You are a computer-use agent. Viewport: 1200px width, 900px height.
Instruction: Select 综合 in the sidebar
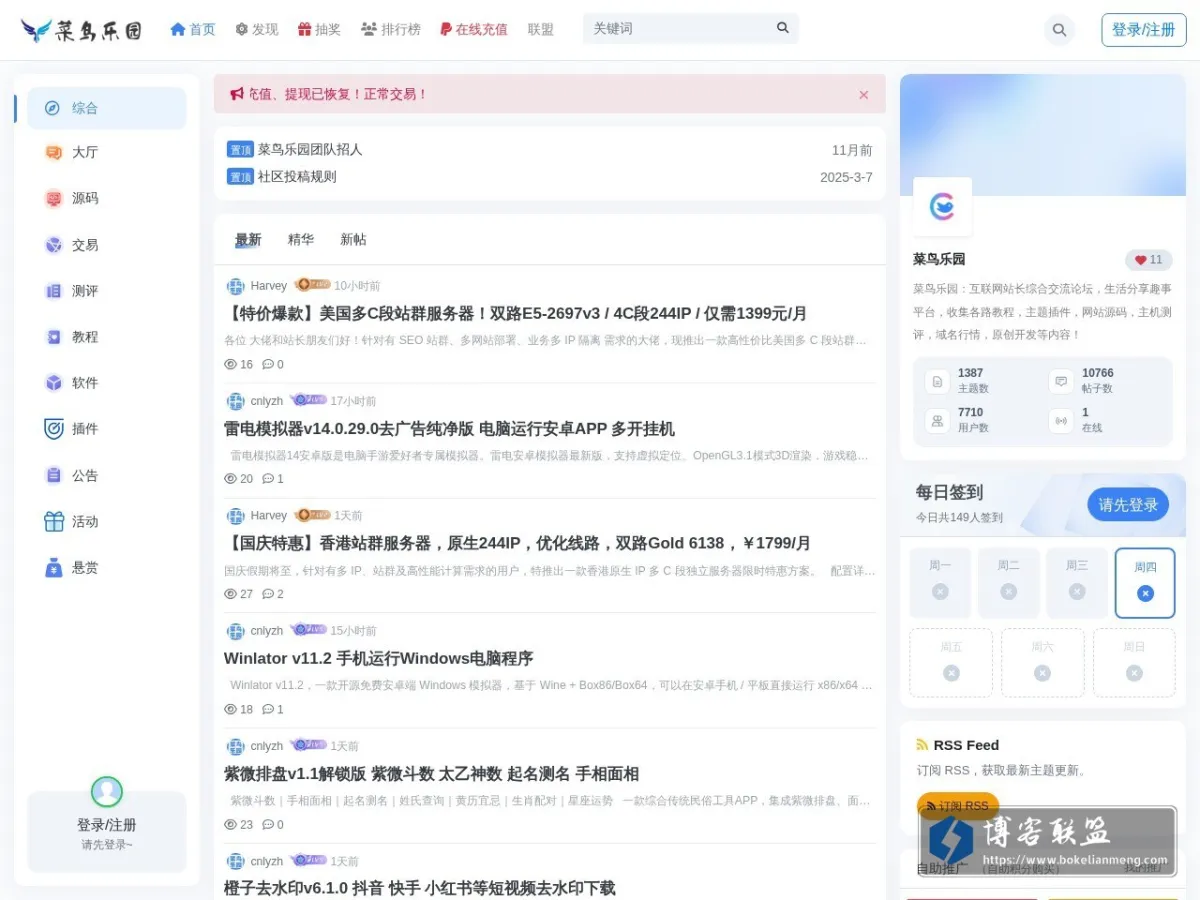(106, 108)
